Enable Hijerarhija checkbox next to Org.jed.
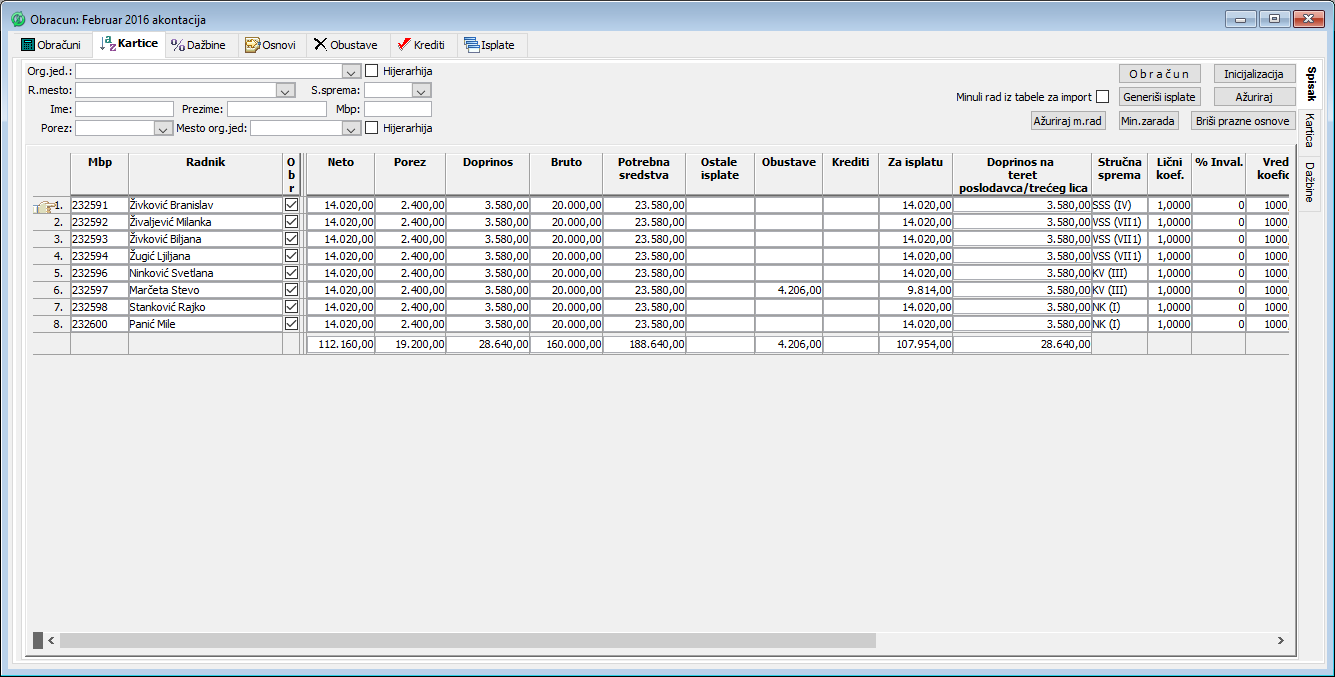Image resolution: width=1335 pixels, height=677 pixels. coord(371,71)
